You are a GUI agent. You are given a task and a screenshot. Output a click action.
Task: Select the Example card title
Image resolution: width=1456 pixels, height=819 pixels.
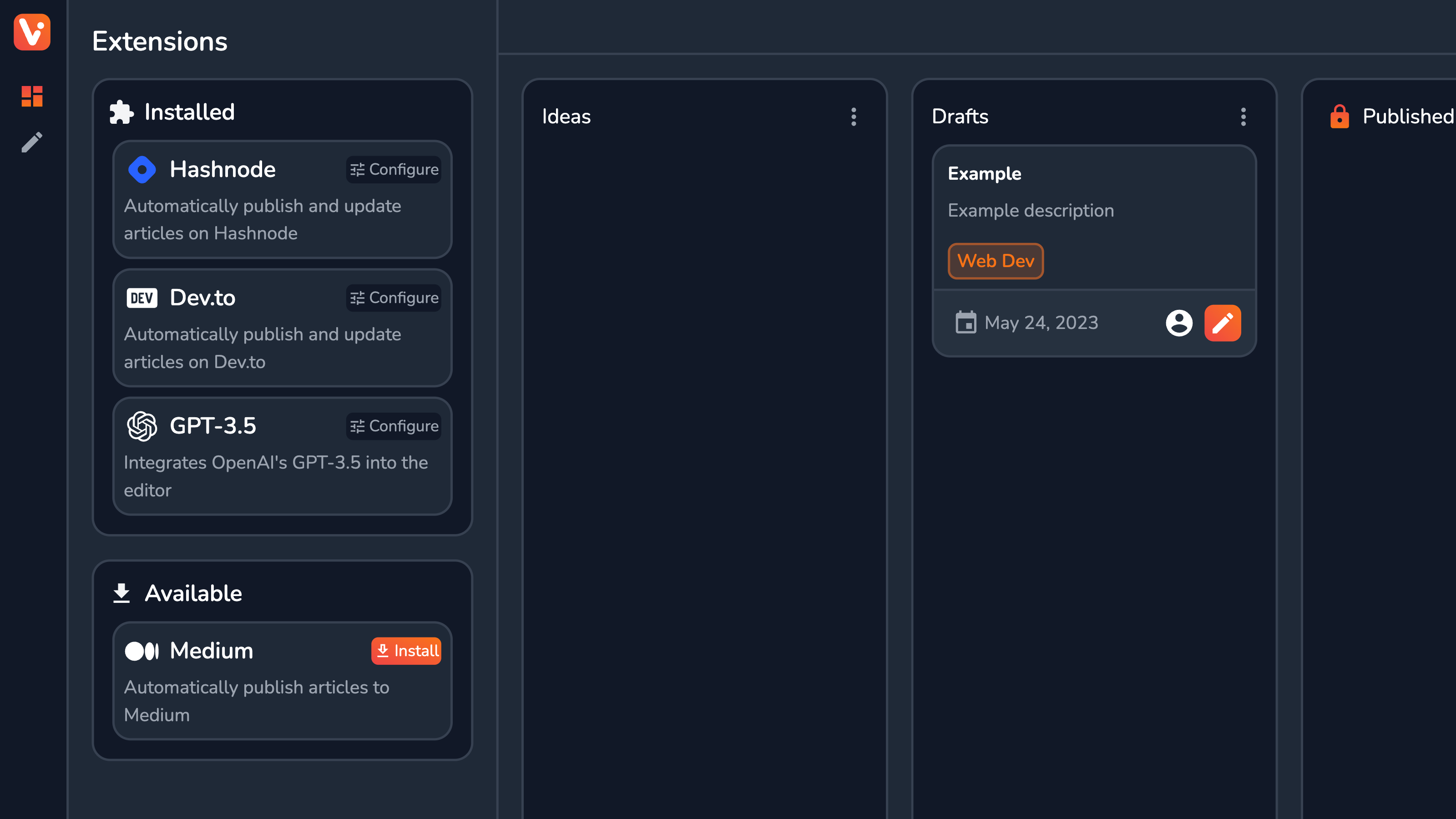(x=984, y=173)
